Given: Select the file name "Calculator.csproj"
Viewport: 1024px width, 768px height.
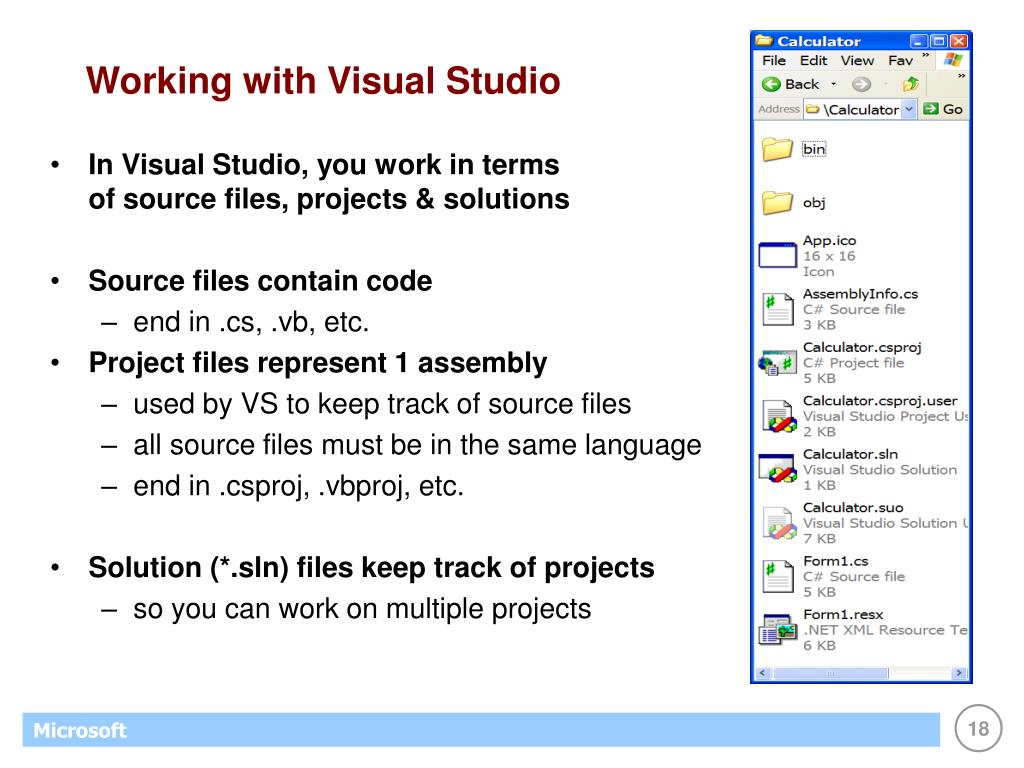Looking at the screenshot, I should [862, 347].
